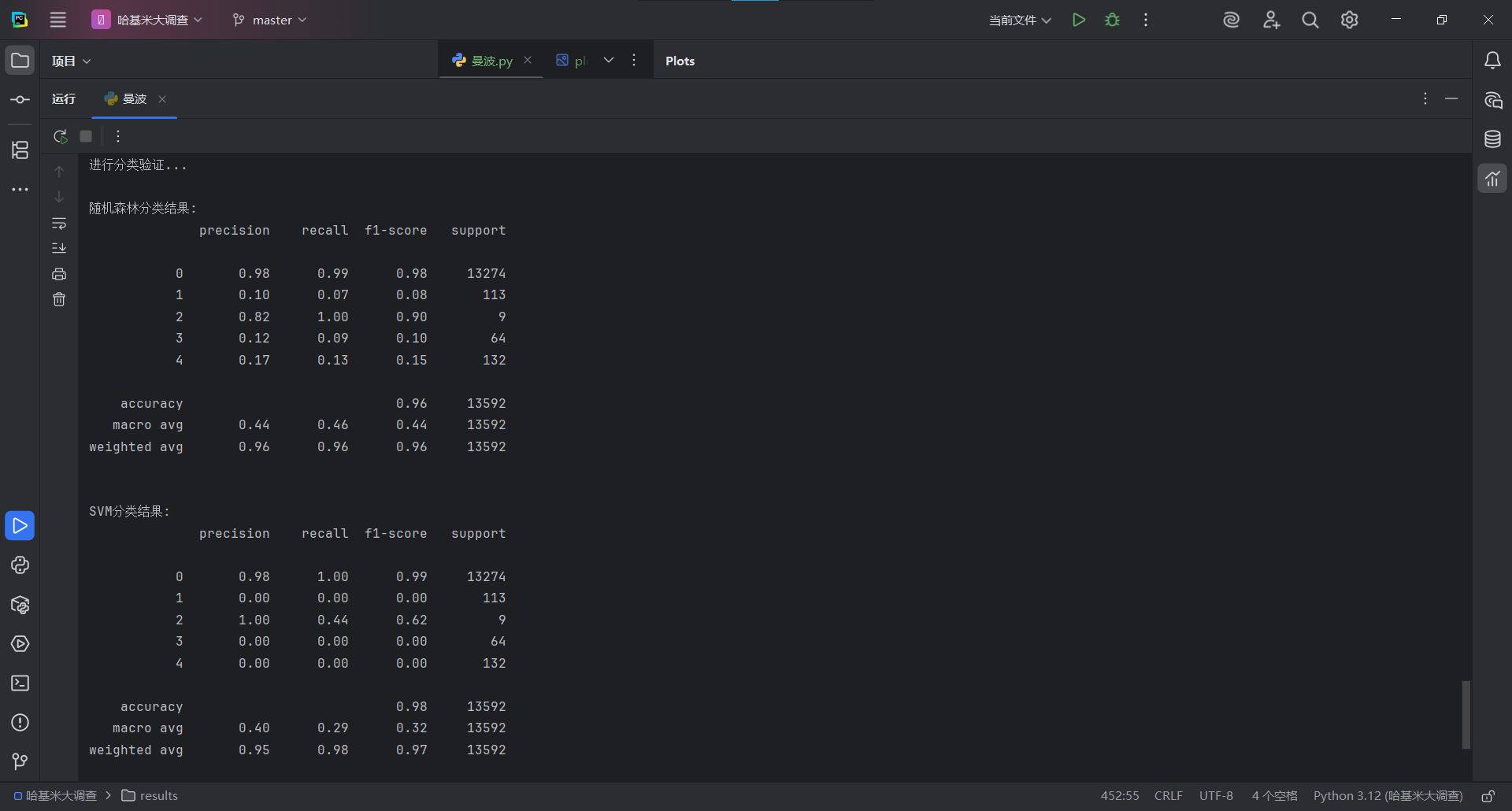Expand the 项目 view dropdown
This screenshot has height=811, width=1512.
(71, 61)
